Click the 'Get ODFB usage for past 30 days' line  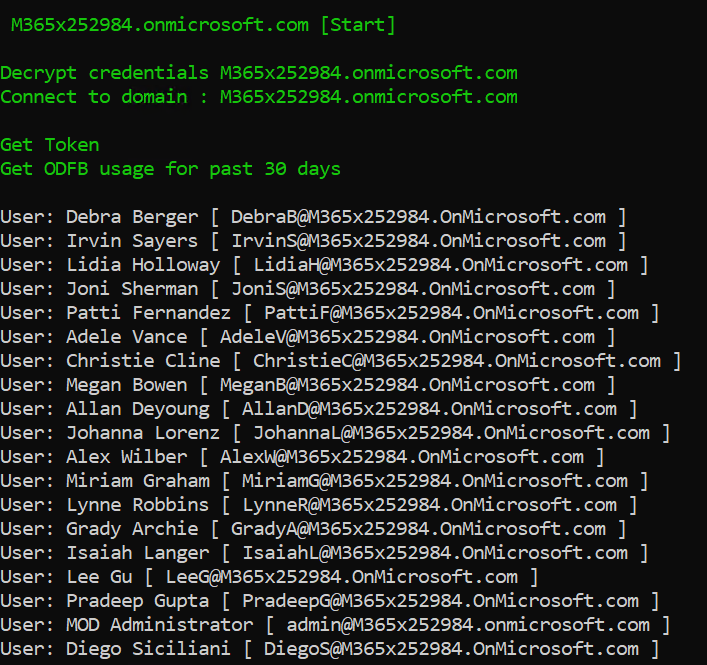click(170, 169)
